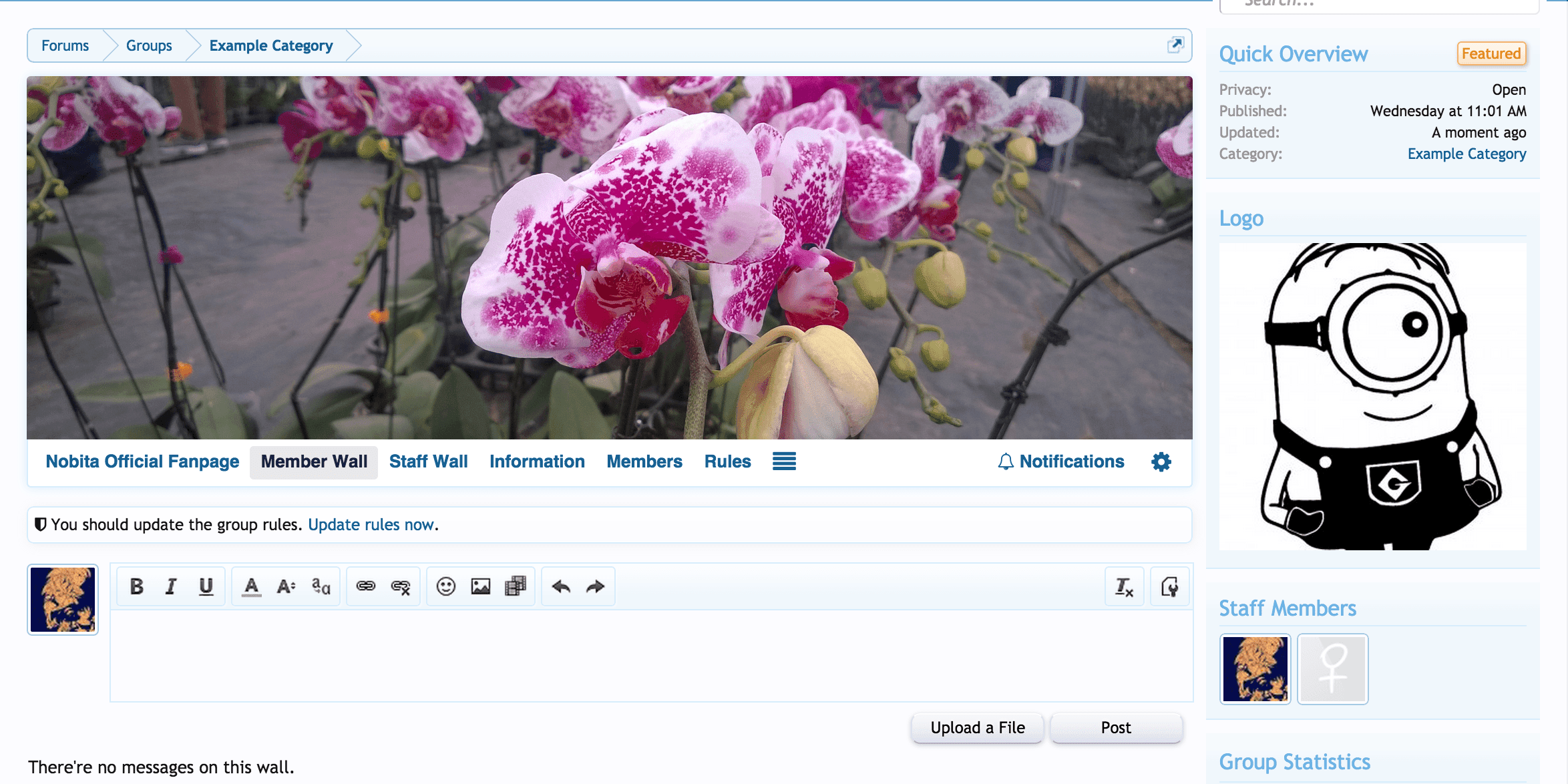Open the font family option
The width and height of the screenshot is (1568, 784).
point(321,586)
